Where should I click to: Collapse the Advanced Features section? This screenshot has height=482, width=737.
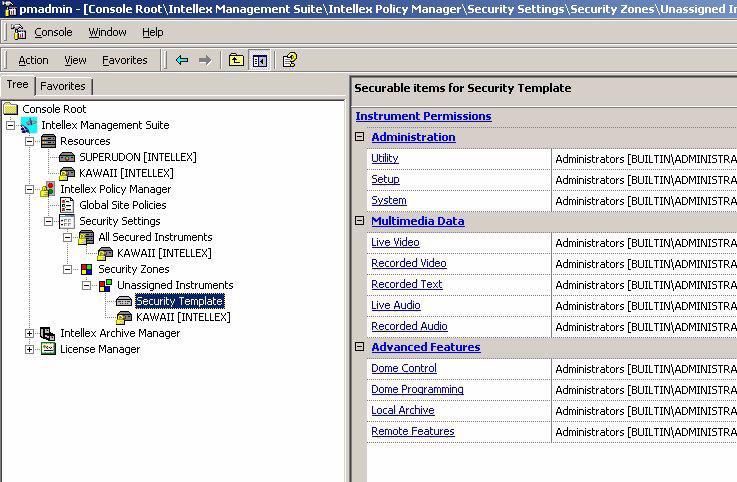pyautogui.click(x=360, y=347)
